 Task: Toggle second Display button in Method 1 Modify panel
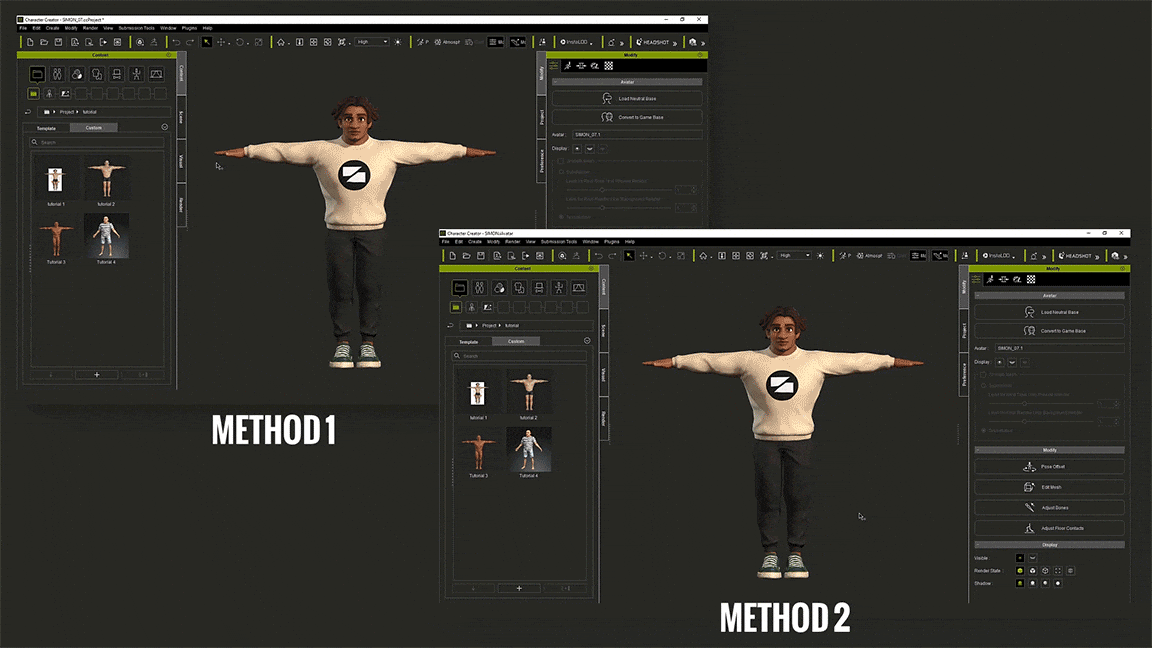589,148
